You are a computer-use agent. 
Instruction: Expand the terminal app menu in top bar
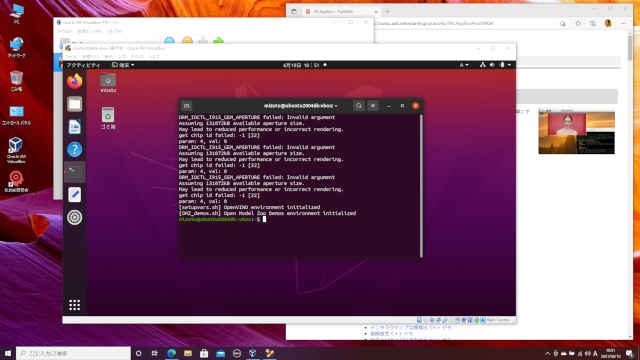[x=123, y=65]
